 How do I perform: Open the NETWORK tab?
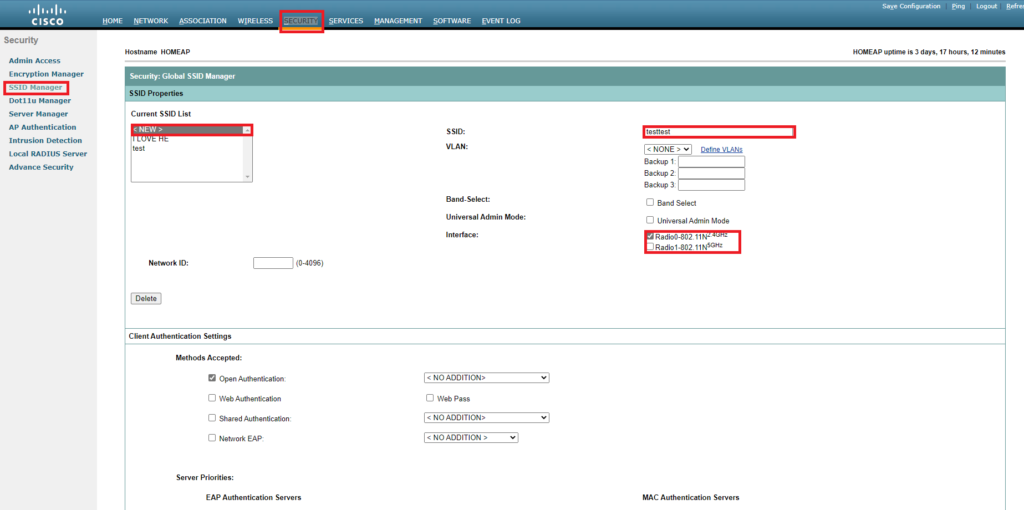(151, 21)
